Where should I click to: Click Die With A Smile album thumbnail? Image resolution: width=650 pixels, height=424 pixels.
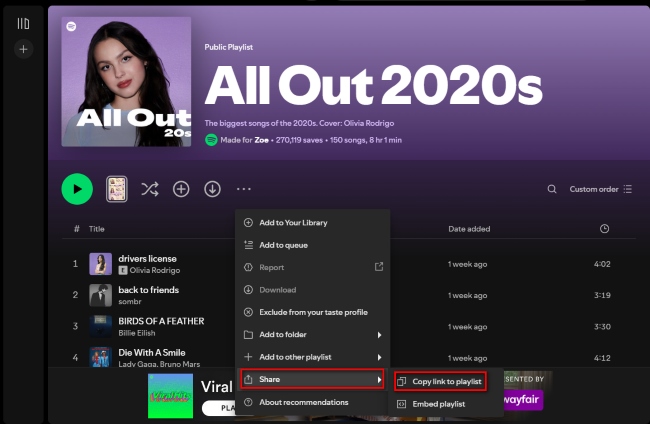(101, 357)
